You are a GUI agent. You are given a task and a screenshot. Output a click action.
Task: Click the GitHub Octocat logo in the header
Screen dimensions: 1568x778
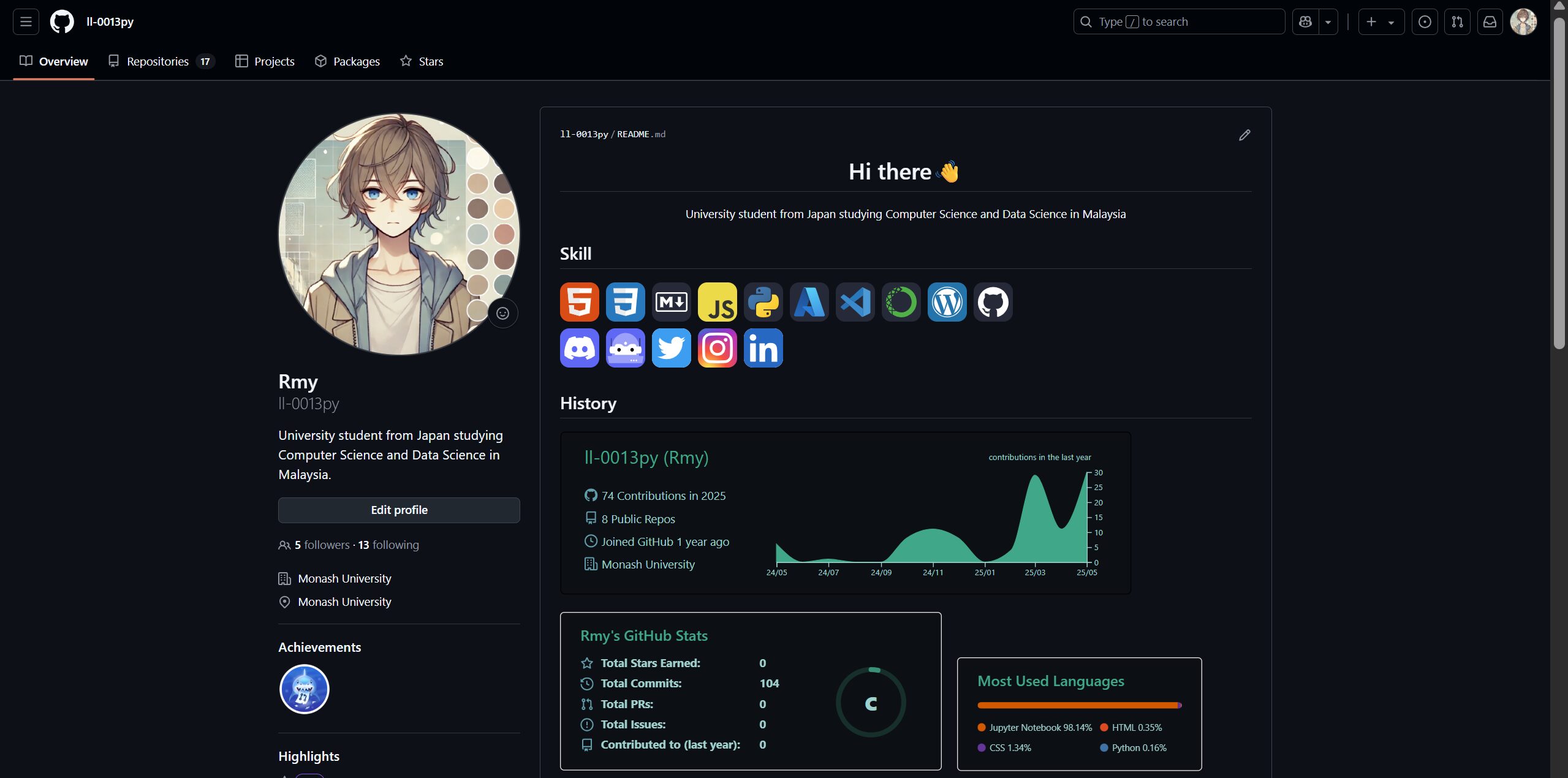pyautogui.click(x=62, y=21)
